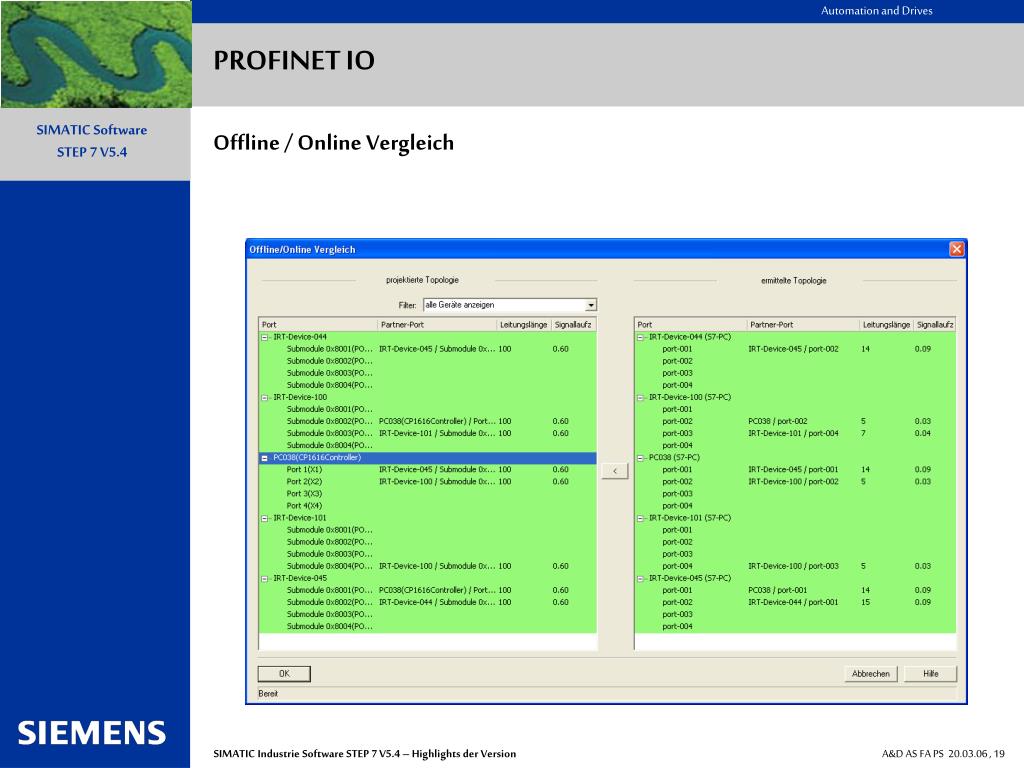Select port-003 under IRT-Device-100 (S7-PC)

coord(677,433)
